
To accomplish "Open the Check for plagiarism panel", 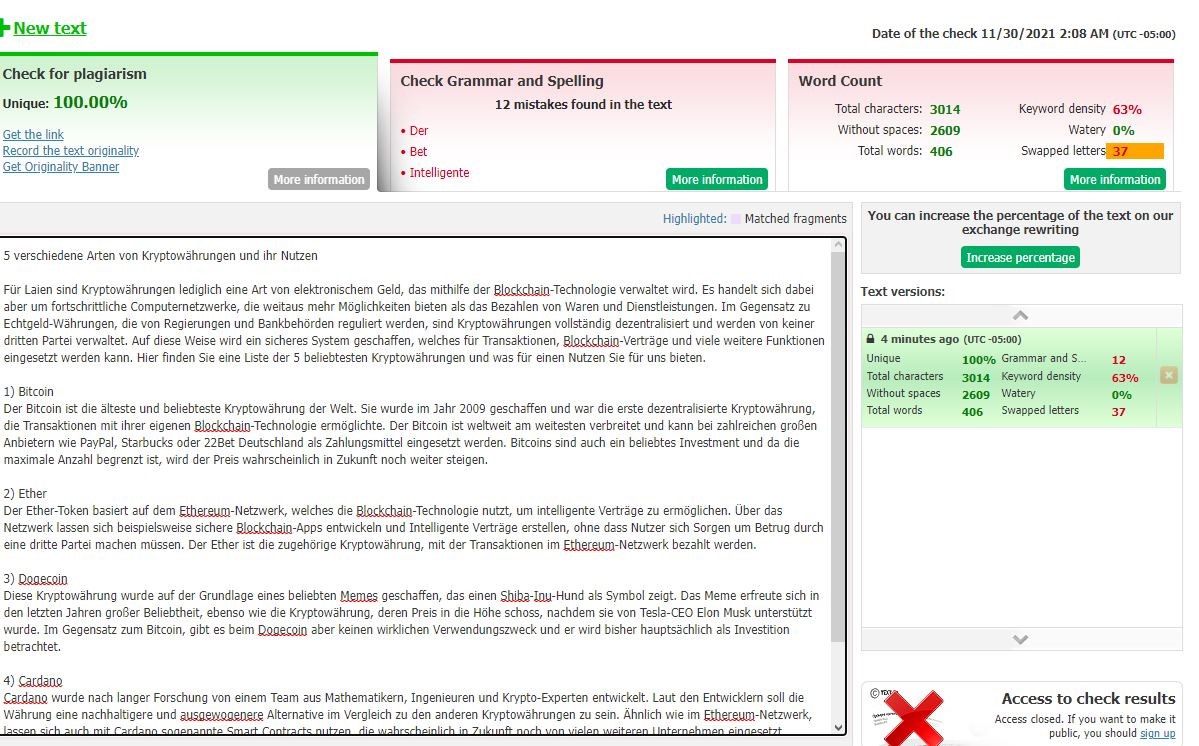I will [x=75, y=74].
